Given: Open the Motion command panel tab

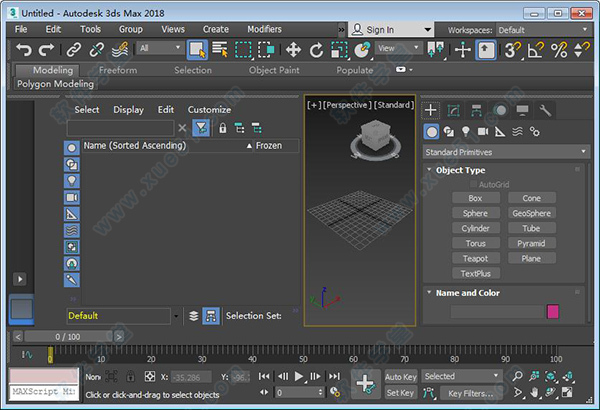Looking at the screenshot, I should click(x=499, y=111).
